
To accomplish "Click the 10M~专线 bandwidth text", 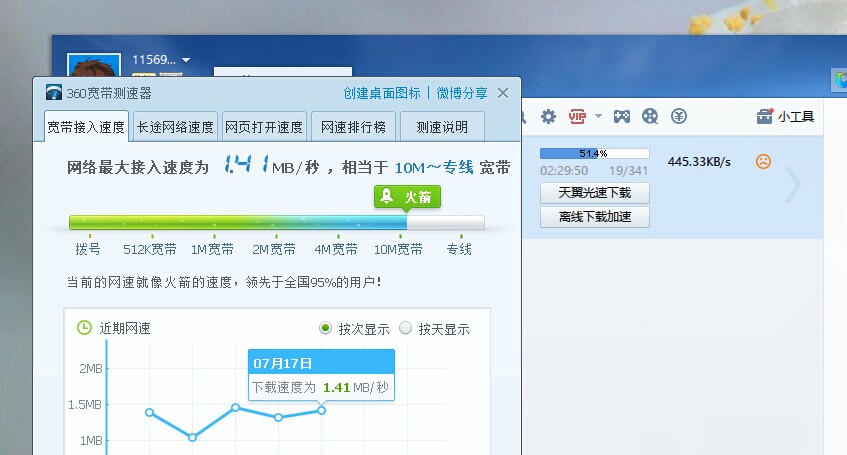I will coord(434,168).
